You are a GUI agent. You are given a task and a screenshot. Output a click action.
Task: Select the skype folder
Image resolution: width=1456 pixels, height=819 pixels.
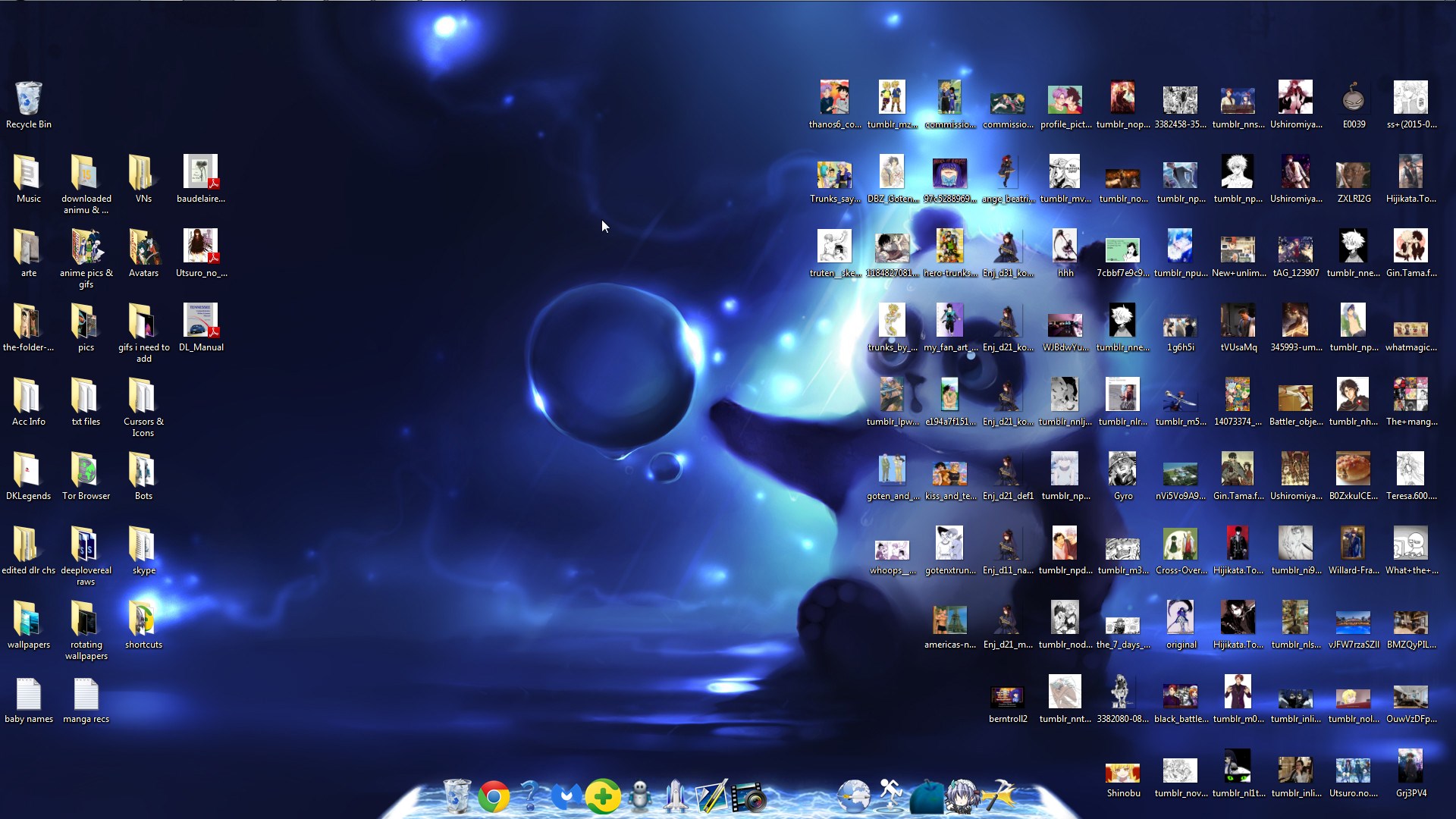tap(143, 551)
